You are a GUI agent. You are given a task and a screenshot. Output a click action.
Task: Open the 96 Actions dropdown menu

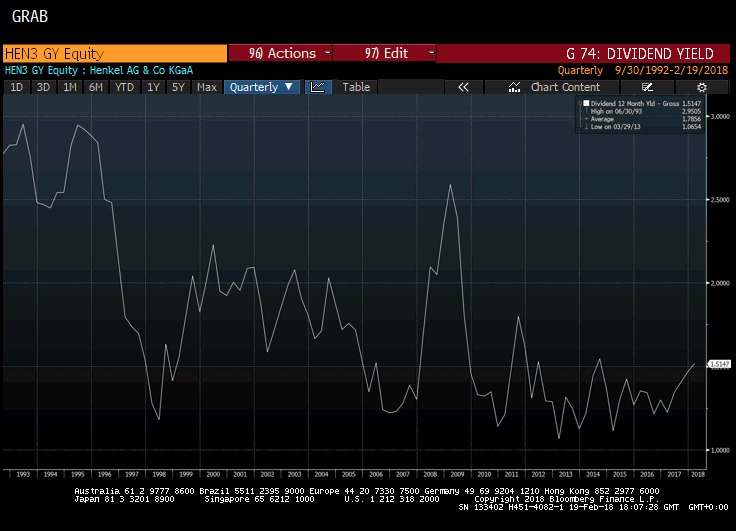point(279,54)
